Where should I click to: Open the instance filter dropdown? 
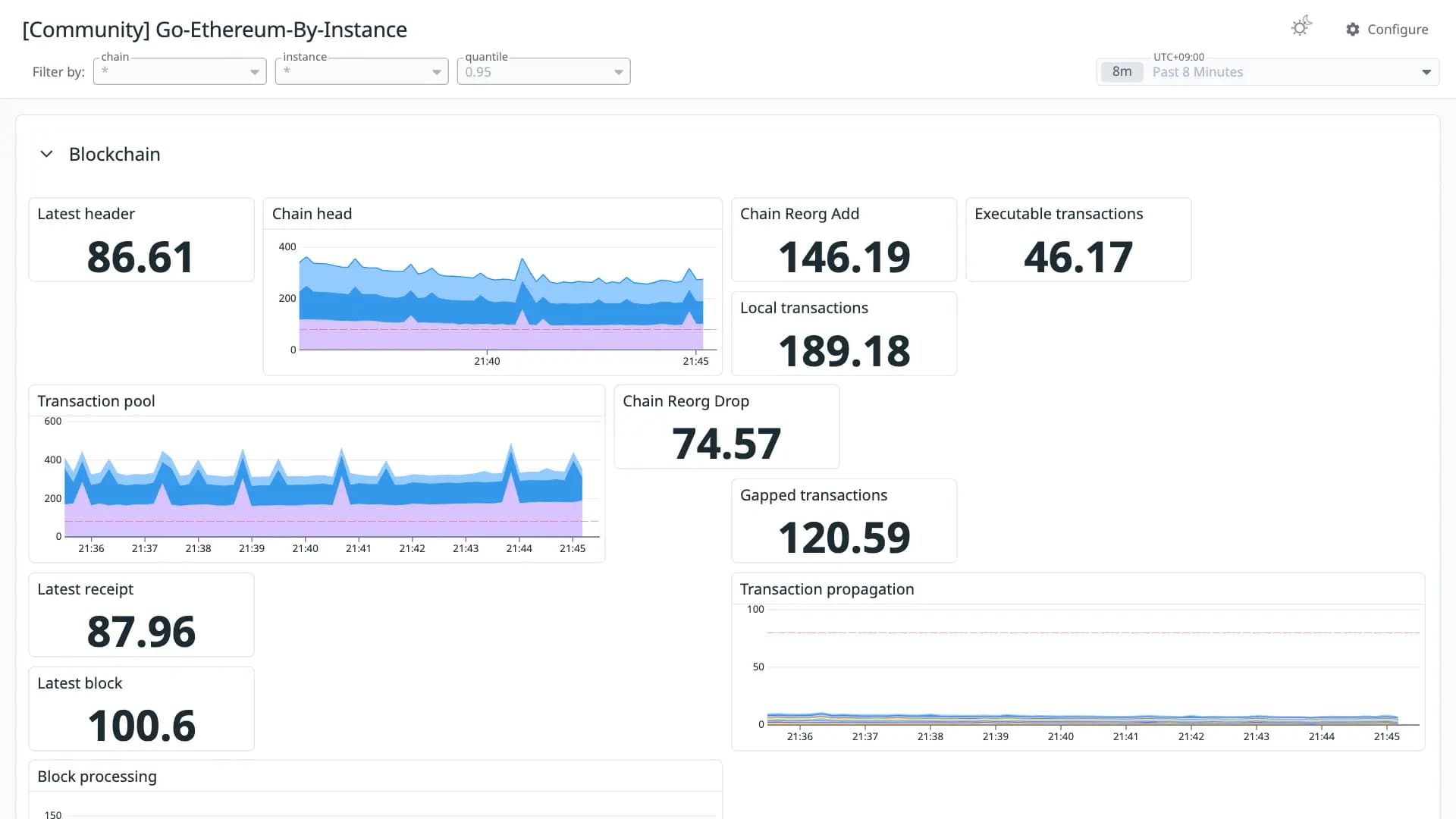coord(362,71)
